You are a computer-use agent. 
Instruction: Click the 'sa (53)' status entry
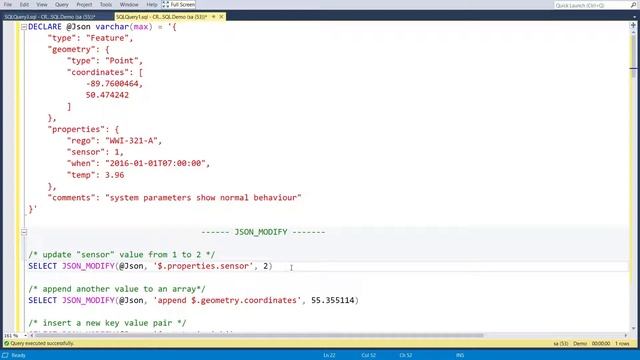pyautogui.click(x=560, y=344)
